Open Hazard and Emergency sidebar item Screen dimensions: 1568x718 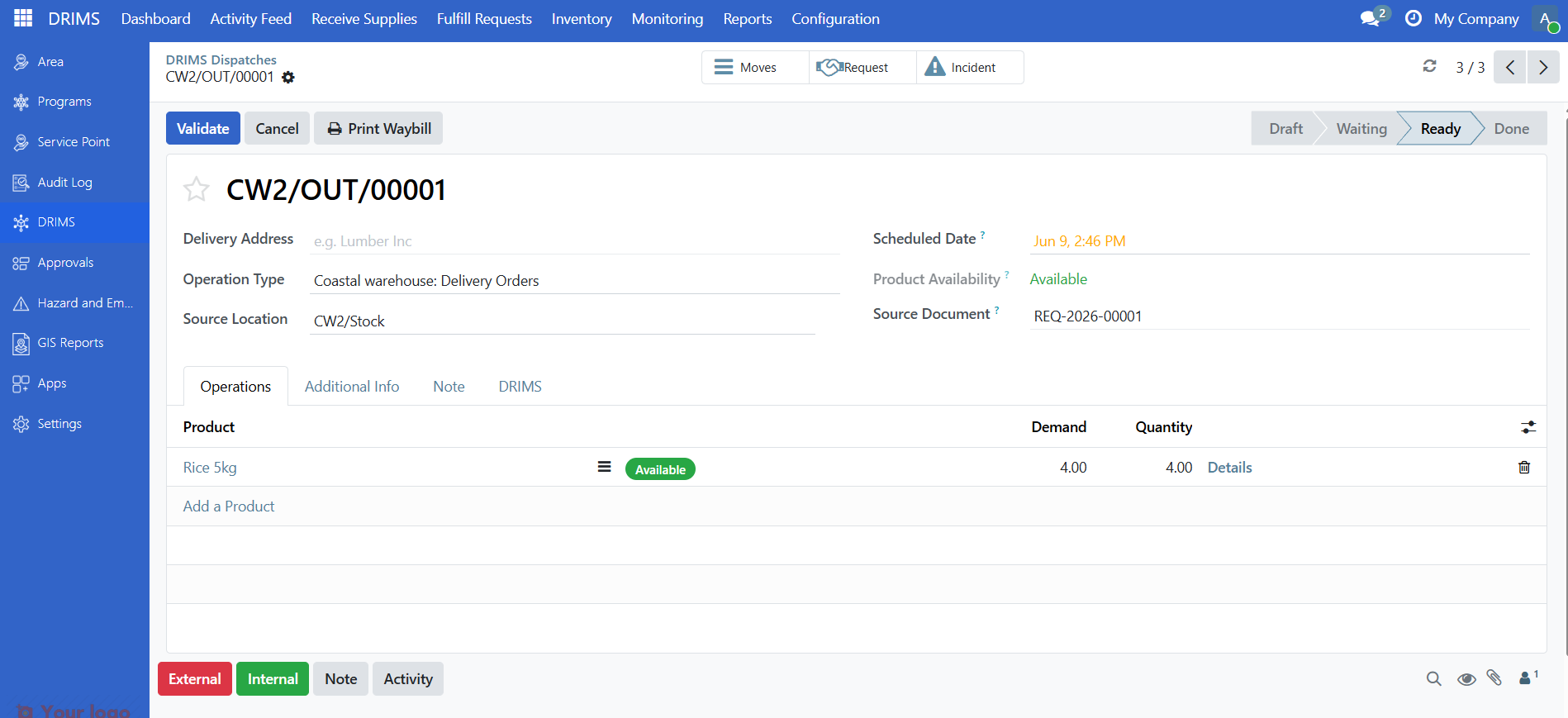tap(74, 303)
